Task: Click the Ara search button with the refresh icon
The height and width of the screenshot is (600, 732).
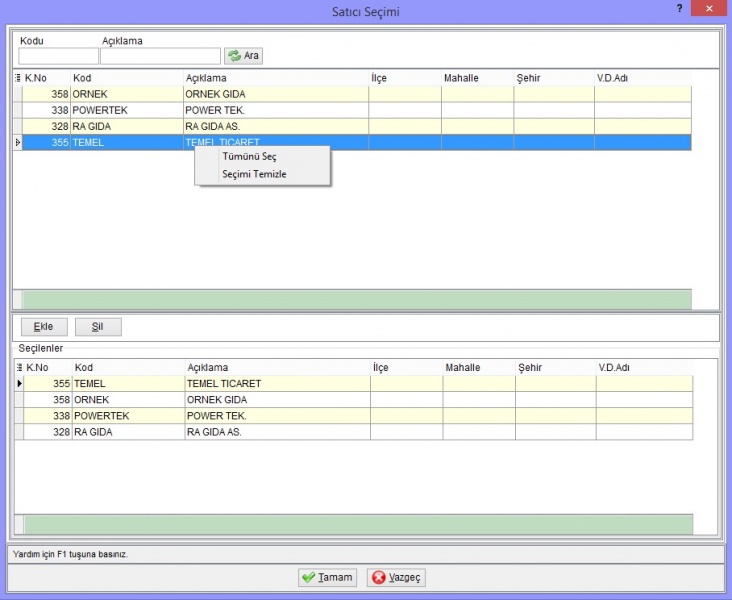Action: pos(243,56)
